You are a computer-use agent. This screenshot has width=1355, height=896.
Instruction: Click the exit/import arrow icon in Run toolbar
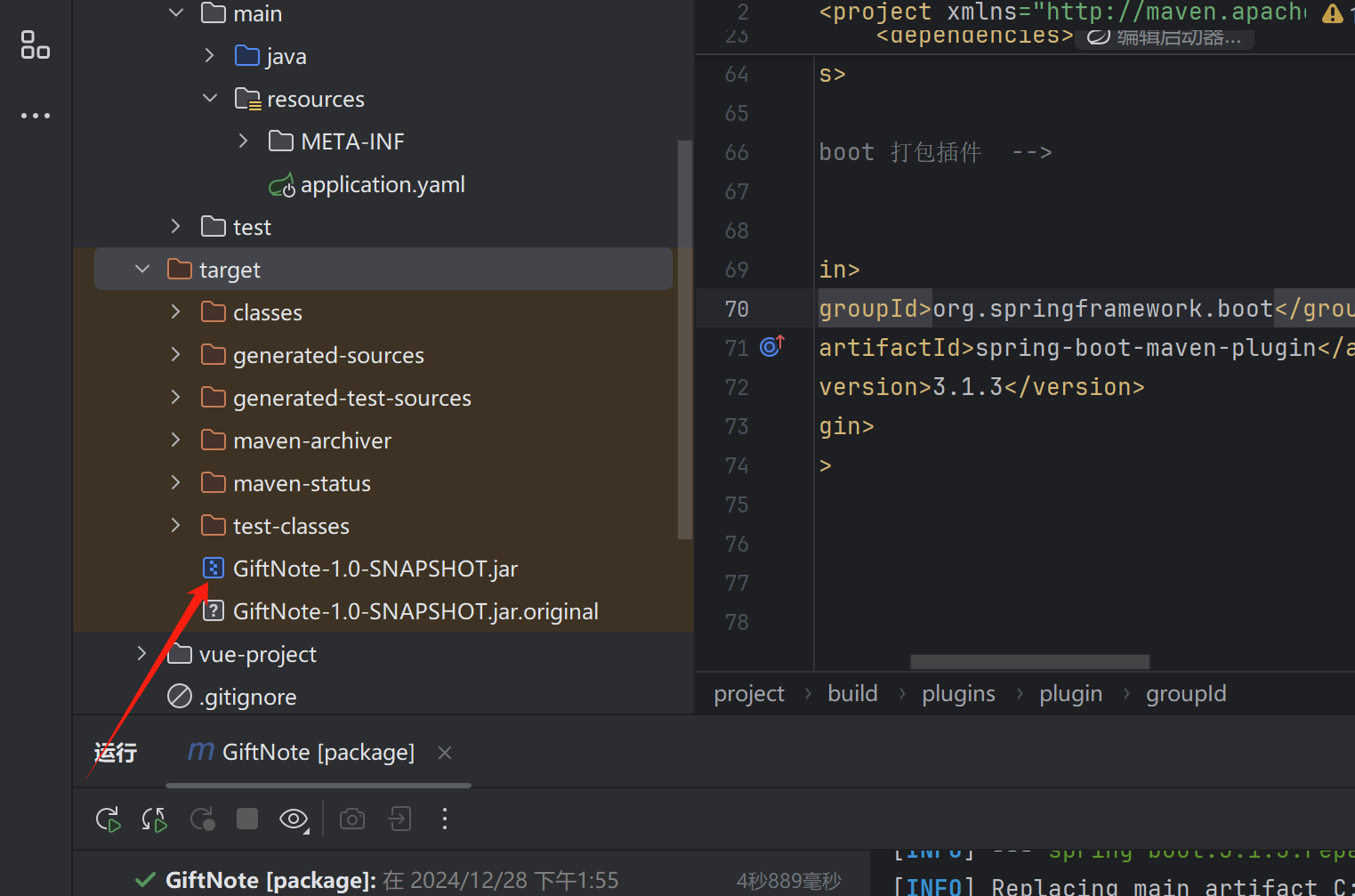coord(399,819)
